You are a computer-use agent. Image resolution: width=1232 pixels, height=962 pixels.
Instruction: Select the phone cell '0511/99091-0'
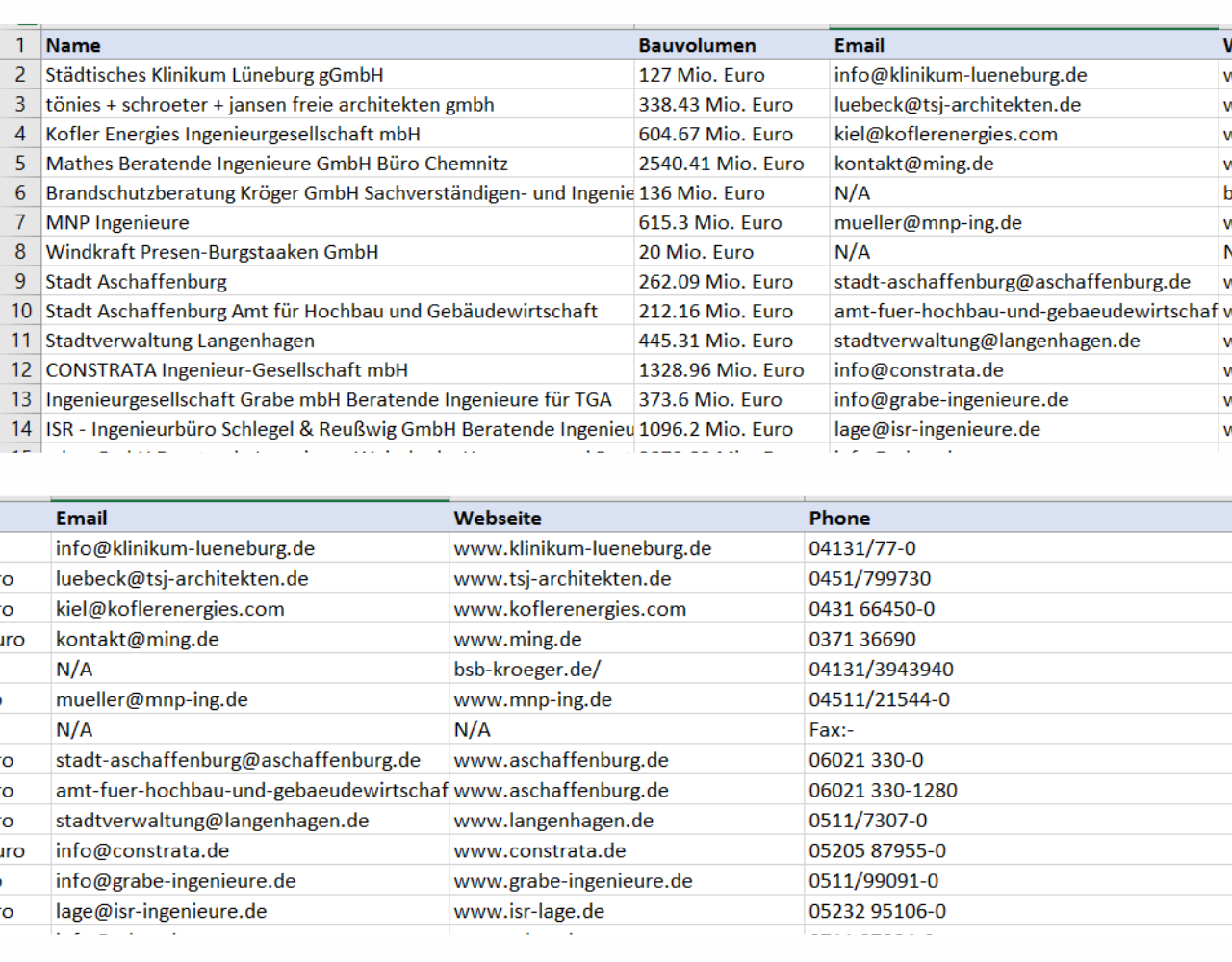pyautogui.click(x=1018, y=881)
